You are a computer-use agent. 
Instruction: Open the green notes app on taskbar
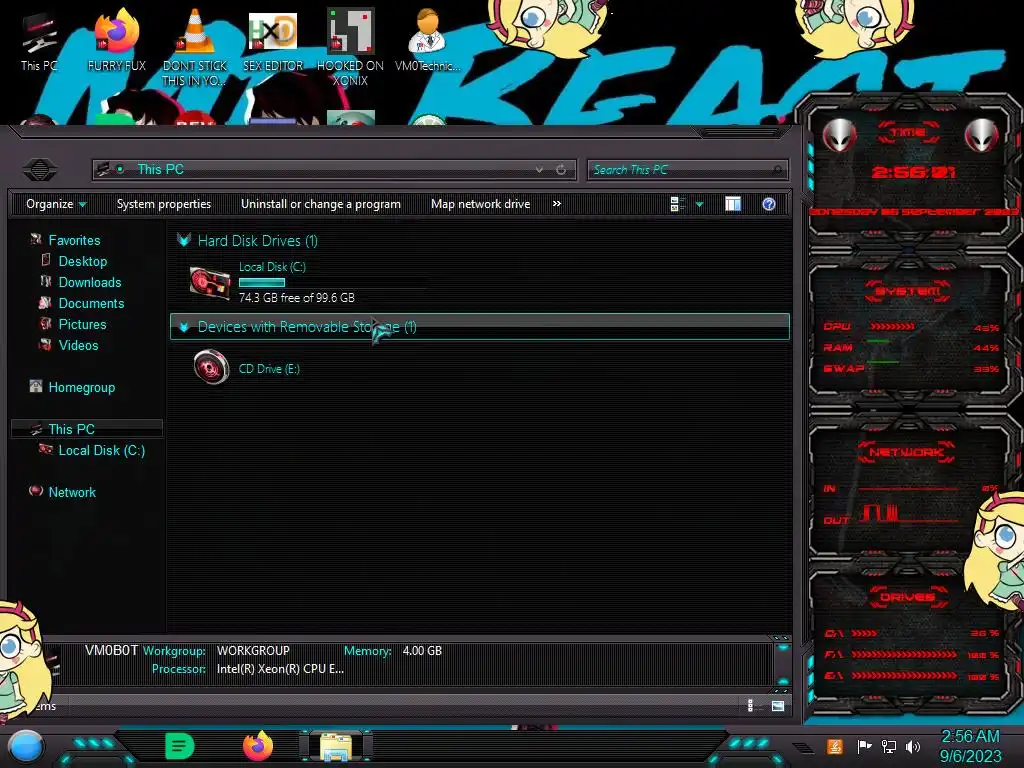[180, 746]
